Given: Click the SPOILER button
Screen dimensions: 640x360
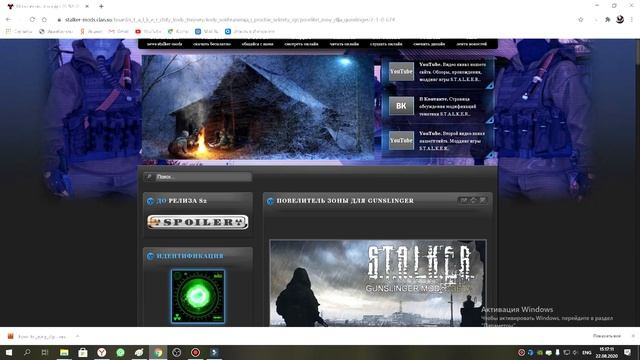Looking at the screenshot, I should 198,222.
